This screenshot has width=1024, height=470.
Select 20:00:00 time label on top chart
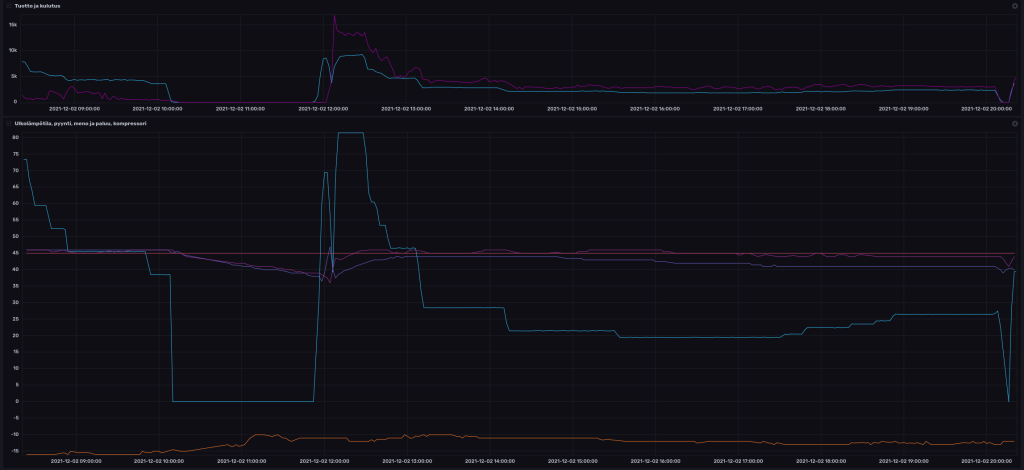click(x=985, y=108)
